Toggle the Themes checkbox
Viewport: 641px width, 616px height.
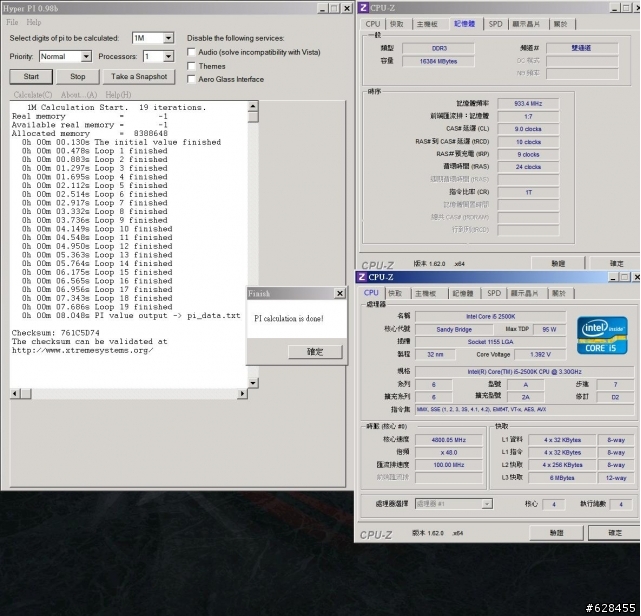click(191, 66)
